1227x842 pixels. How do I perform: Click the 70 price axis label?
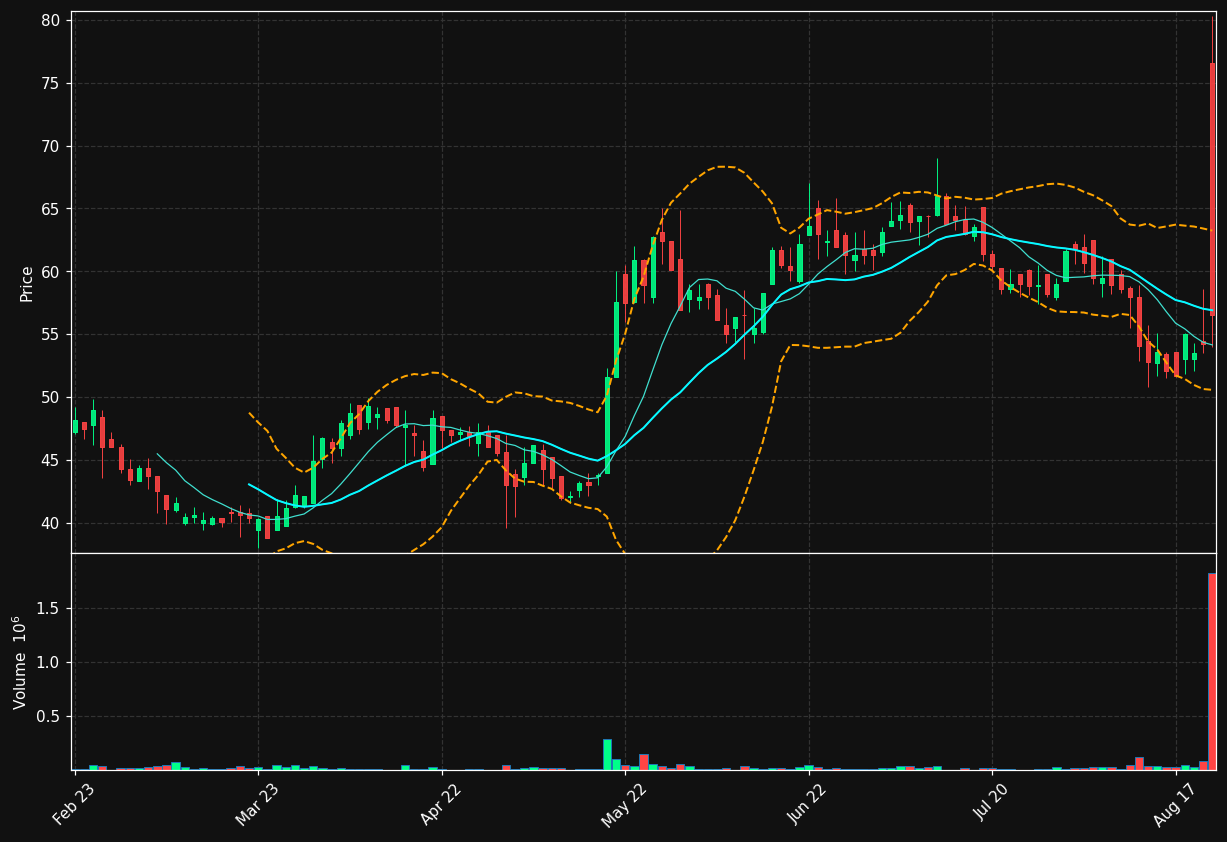point(51,147)
